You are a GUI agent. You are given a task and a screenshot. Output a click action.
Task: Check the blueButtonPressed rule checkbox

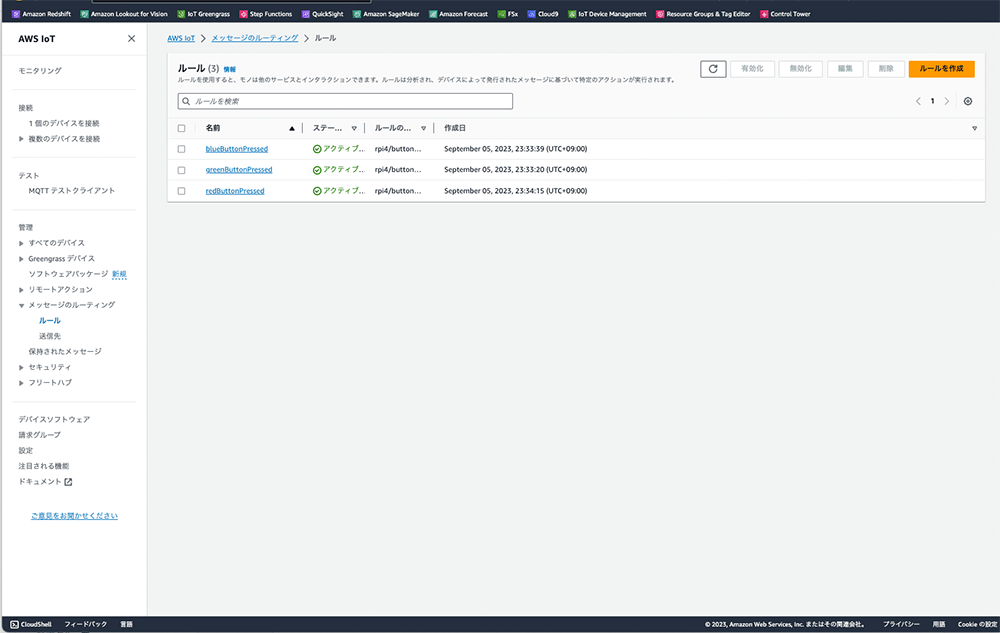click(181, 149)
